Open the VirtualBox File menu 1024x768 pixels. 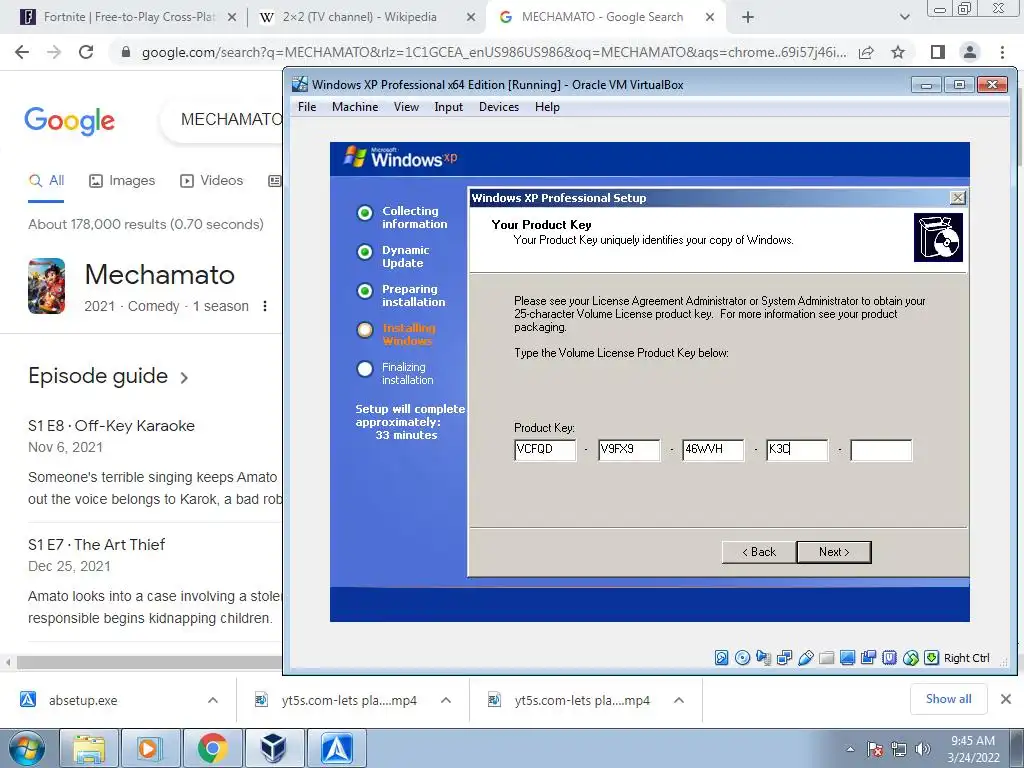tap(307, 106)
